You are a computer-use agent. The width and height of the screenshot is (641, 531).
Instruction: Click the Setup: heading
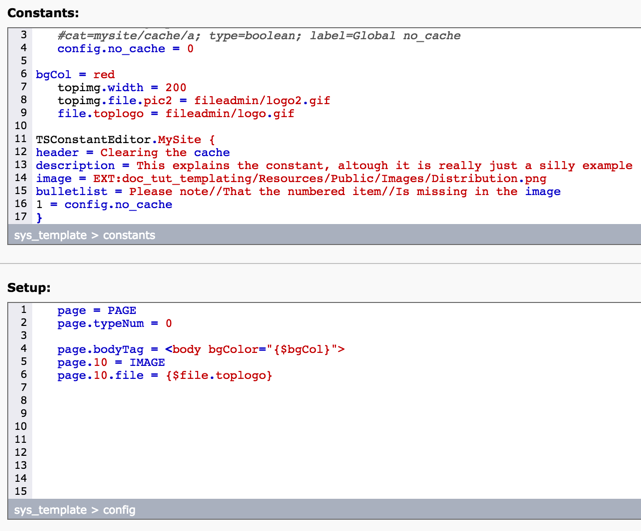29,287
